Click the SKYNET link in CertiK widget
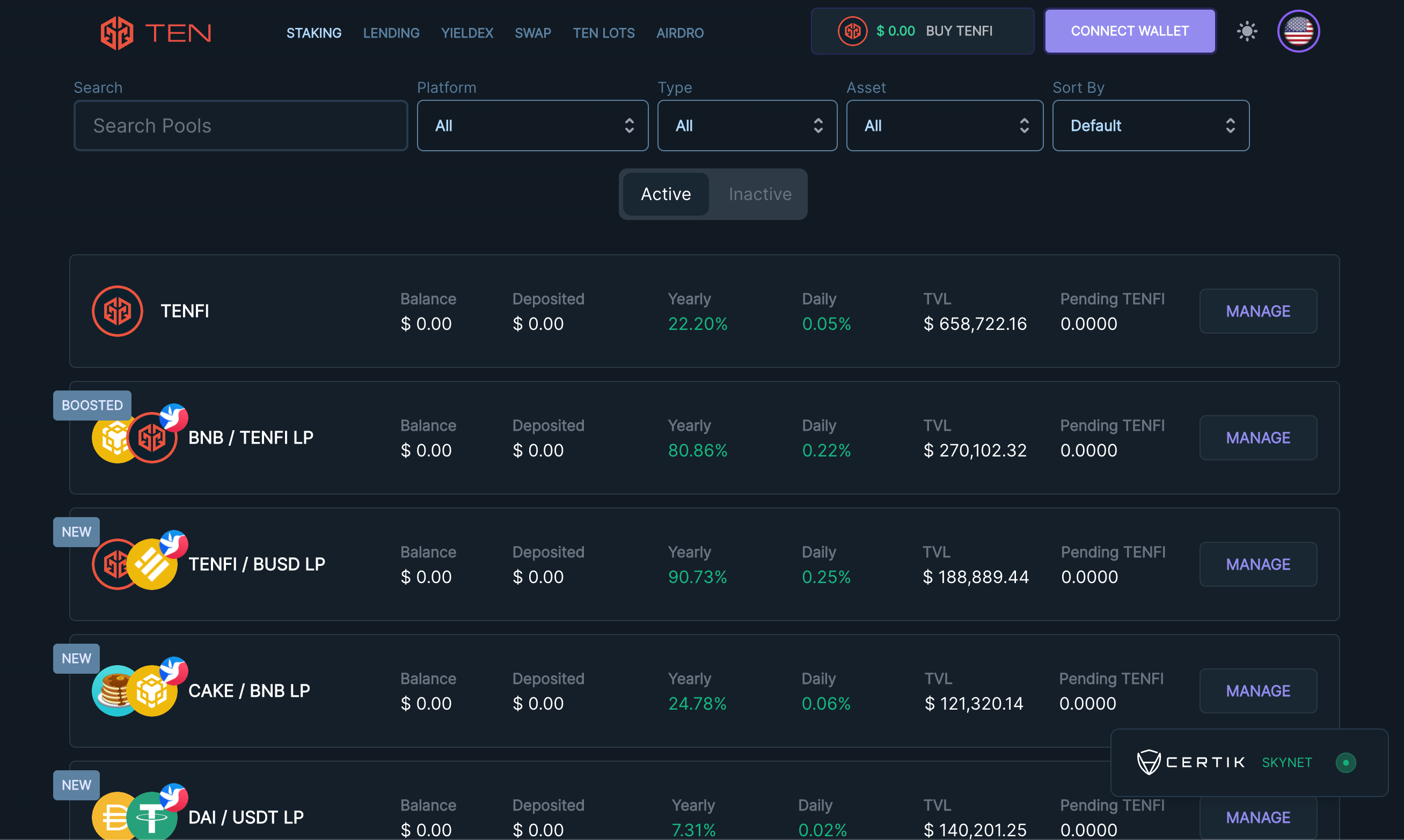The image size is (1404, 840). [1287, 762]
